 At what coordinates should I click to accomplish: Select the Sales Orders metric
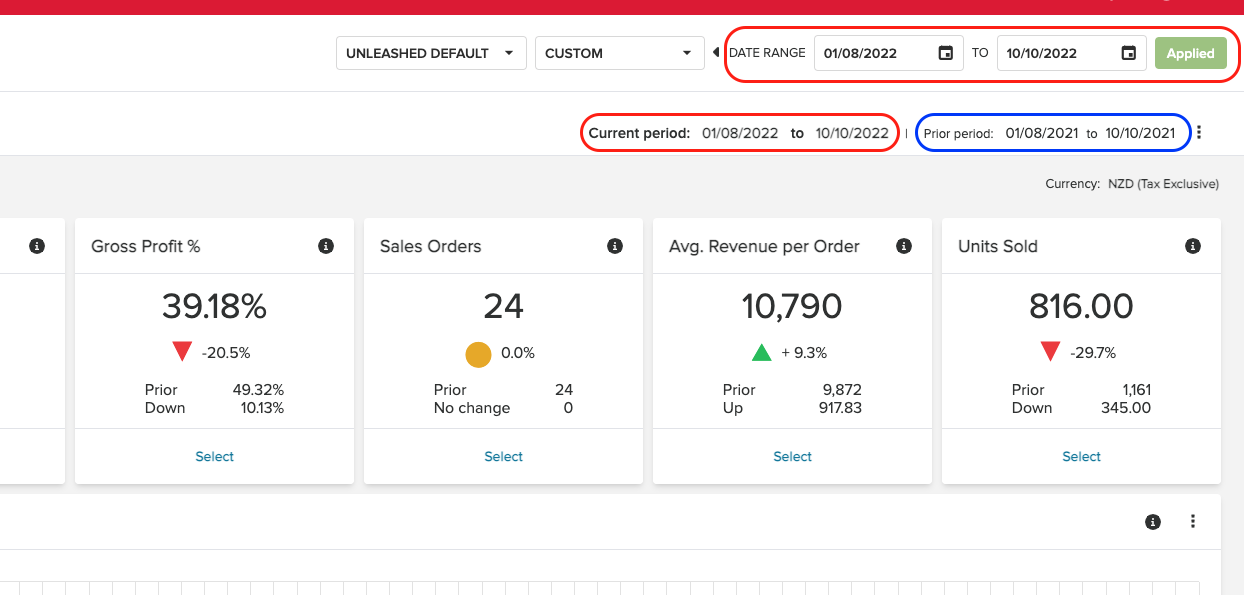503,456
